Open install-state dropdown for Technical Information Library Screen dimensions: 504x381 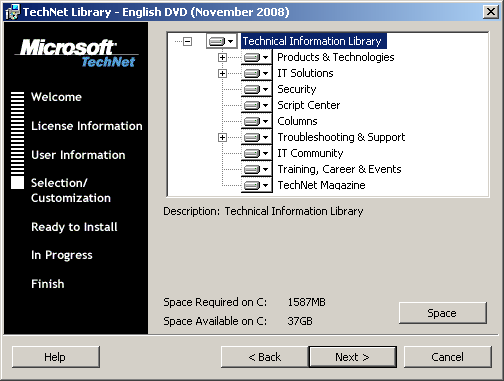tap(222, 41)
